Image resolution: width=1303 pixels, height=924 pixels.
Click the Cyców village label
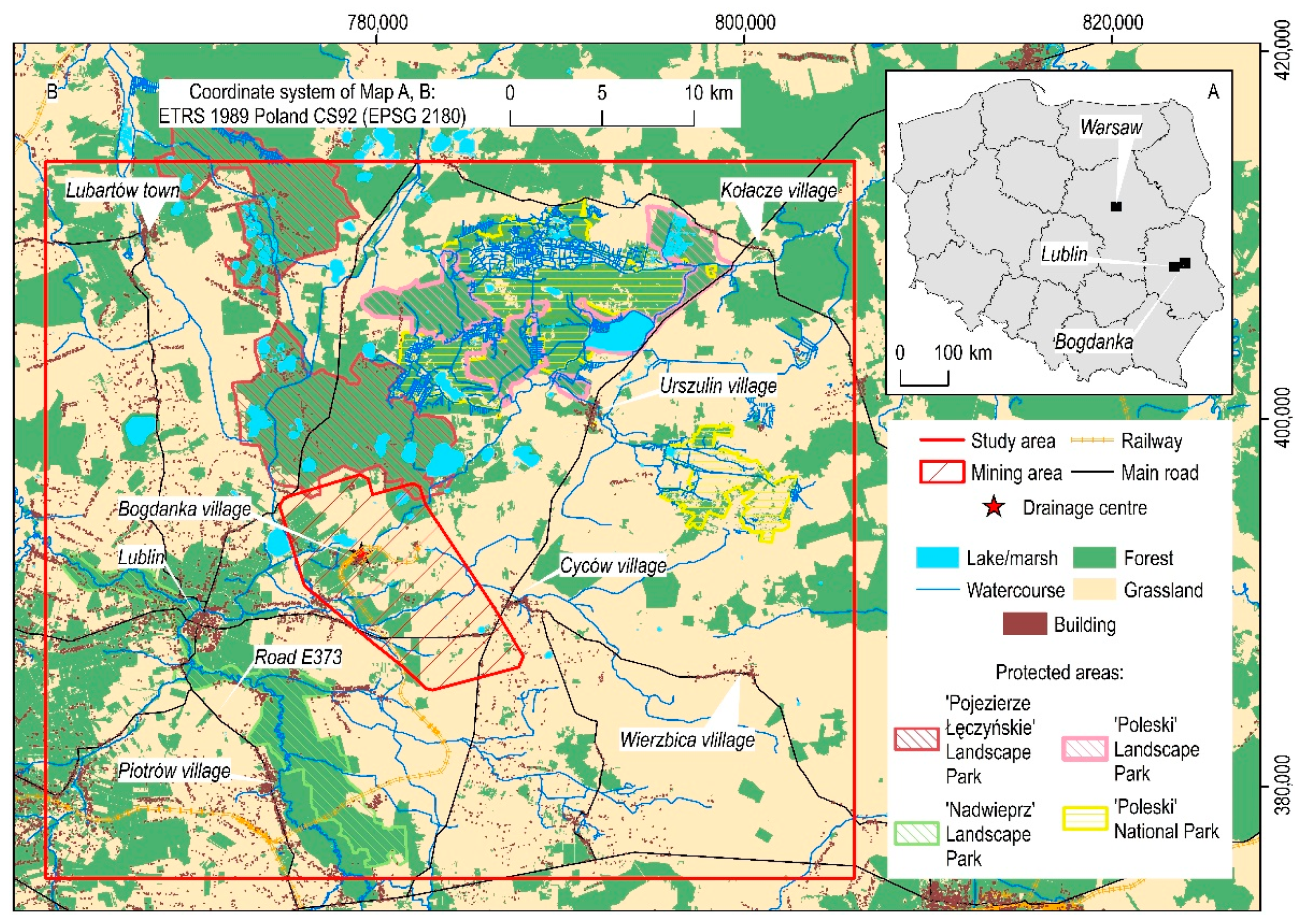[612, 566]
